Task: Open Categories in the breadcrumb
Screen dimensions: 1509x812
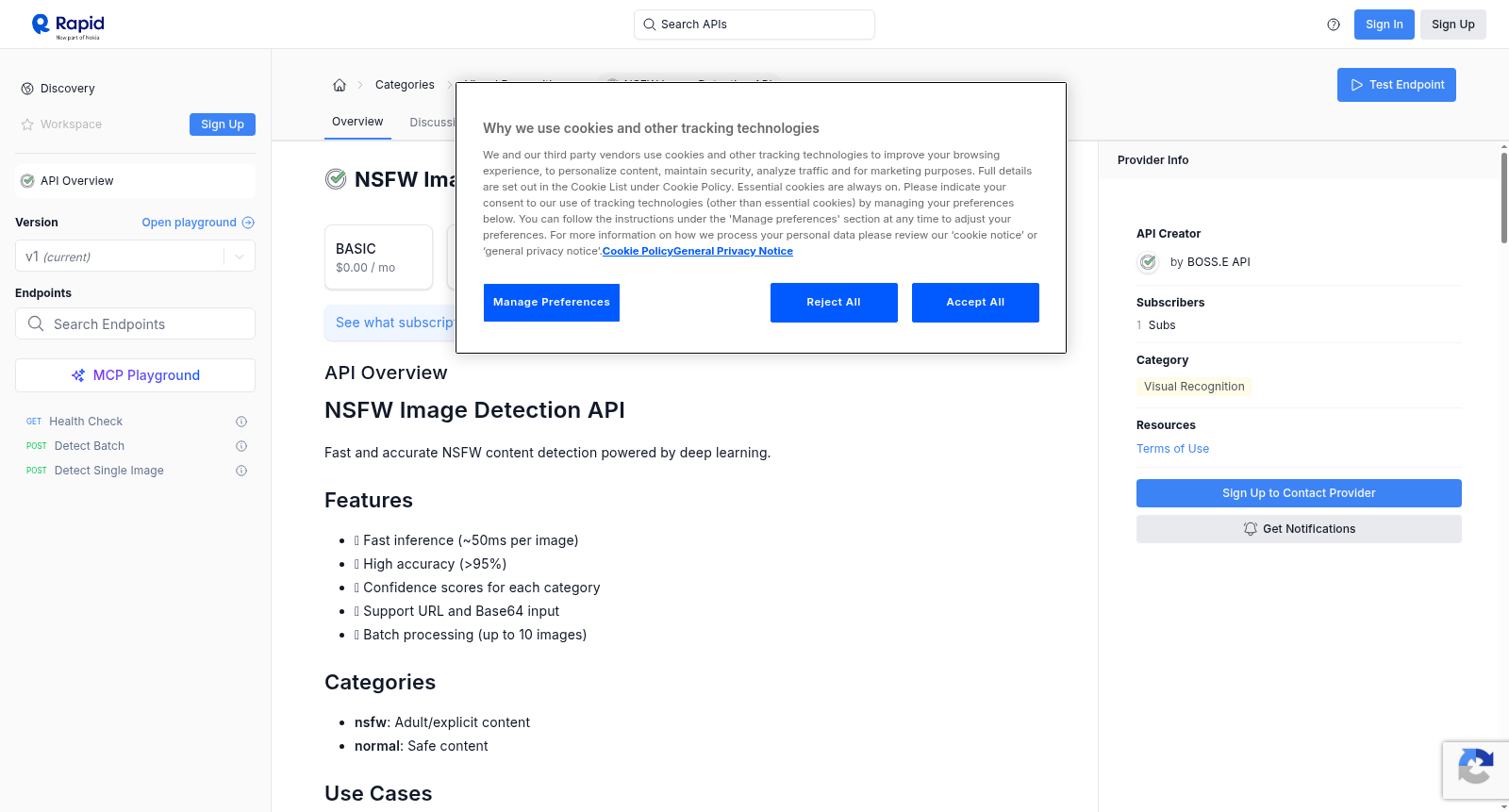Action: 405,85
